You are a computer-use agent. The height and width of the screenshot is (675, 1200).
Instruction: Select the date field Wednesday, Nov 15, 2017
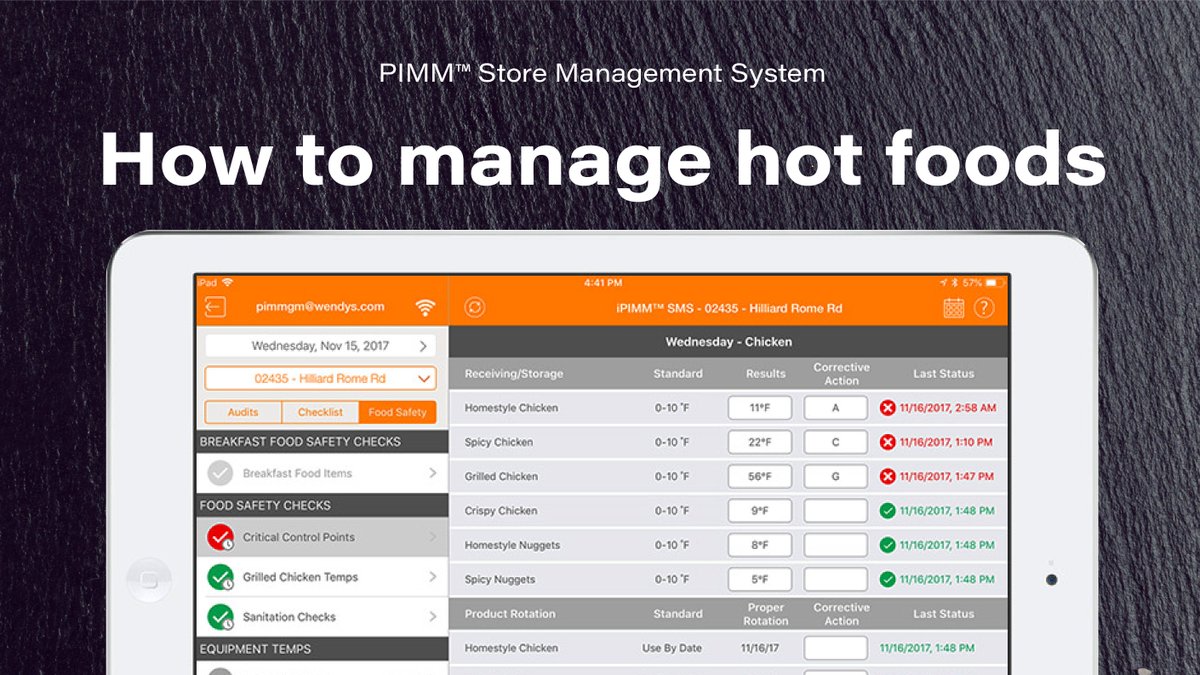coord(320,346)
